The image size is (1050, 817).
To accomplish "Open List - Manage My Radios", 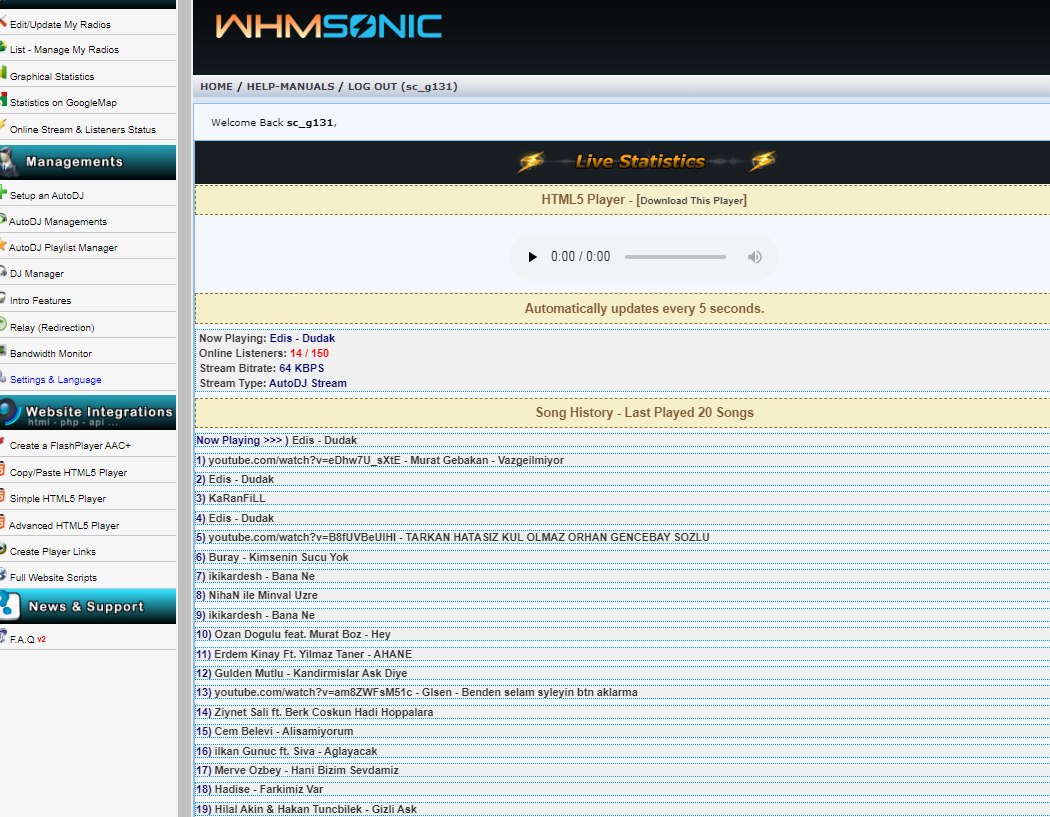I will (64, 50).
